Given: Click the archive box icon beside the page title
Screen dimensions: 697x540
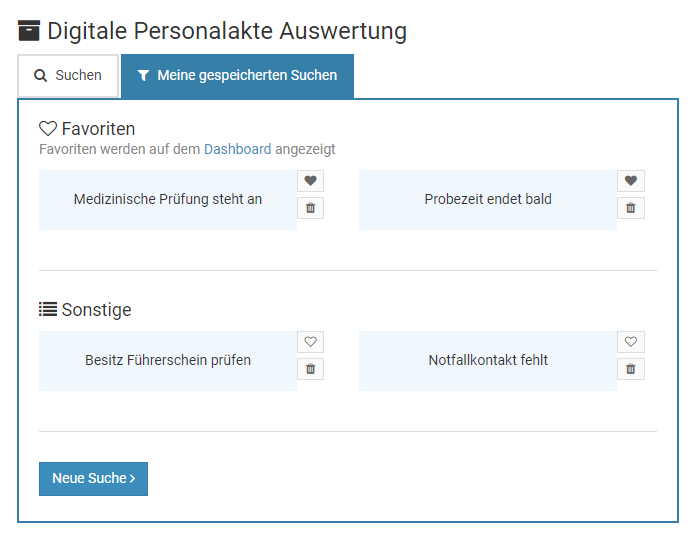Looking at the screenshot, I should (29, 31).
